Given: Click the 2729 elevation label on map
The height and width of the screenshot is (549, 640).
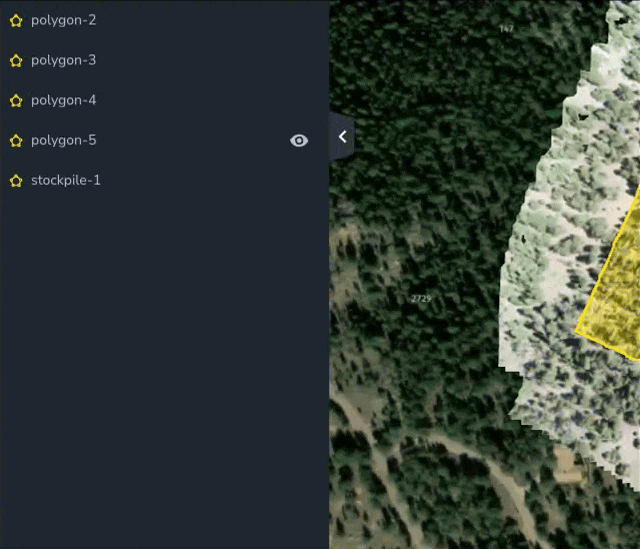Looking at the screenshot, I should [x=421, y=299].
